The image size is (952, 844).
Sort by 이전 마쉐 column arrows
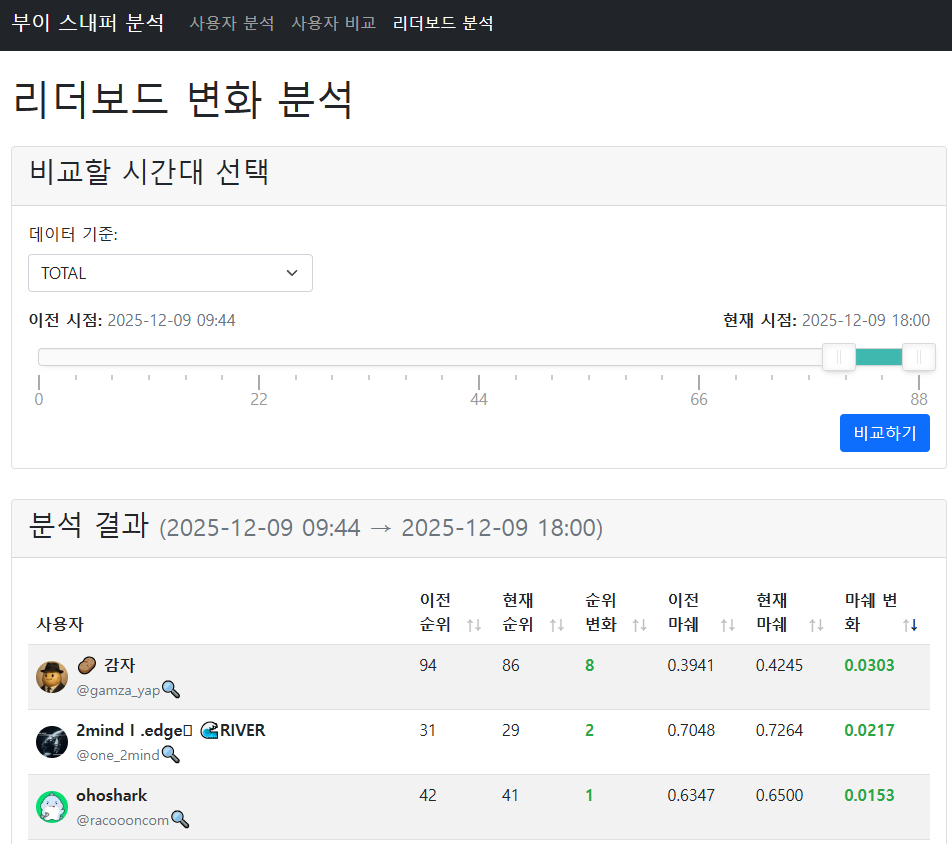(728, 625)
